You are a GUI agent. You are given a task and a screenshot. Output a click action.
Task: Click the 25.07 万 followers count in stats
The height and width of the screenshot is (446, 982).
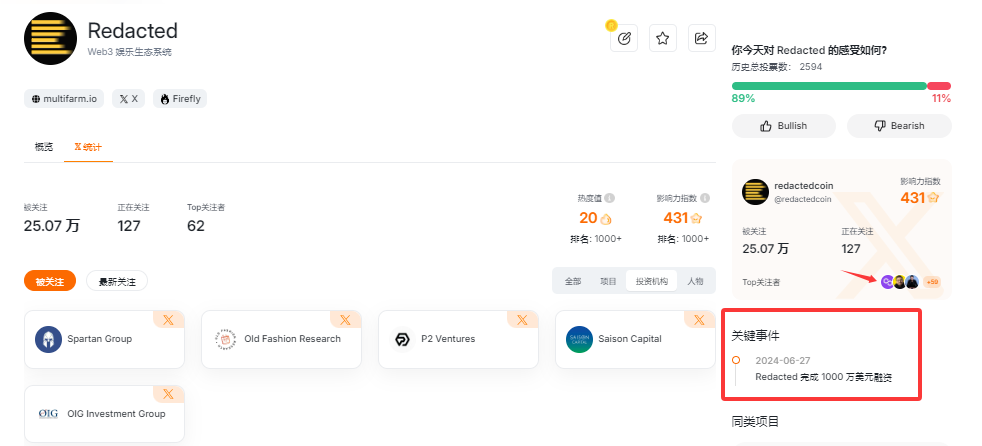51,226
